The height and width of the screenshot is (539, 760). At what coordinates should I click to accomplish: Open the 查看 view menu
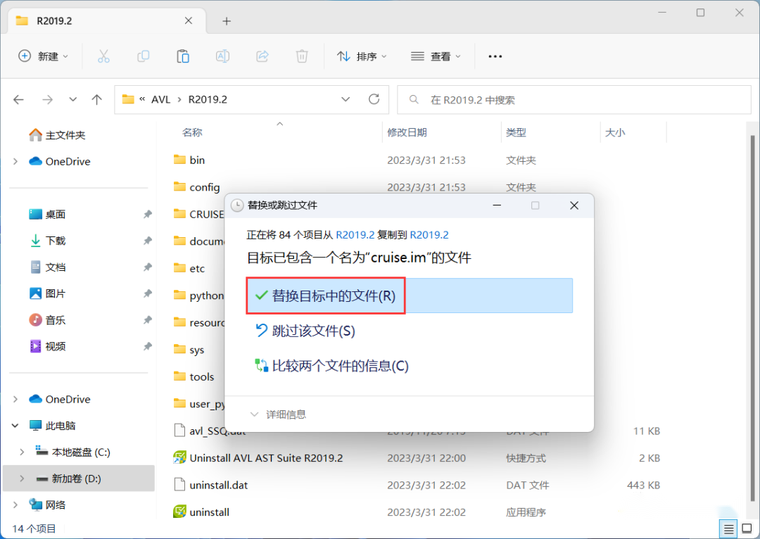tap(435, 56)
